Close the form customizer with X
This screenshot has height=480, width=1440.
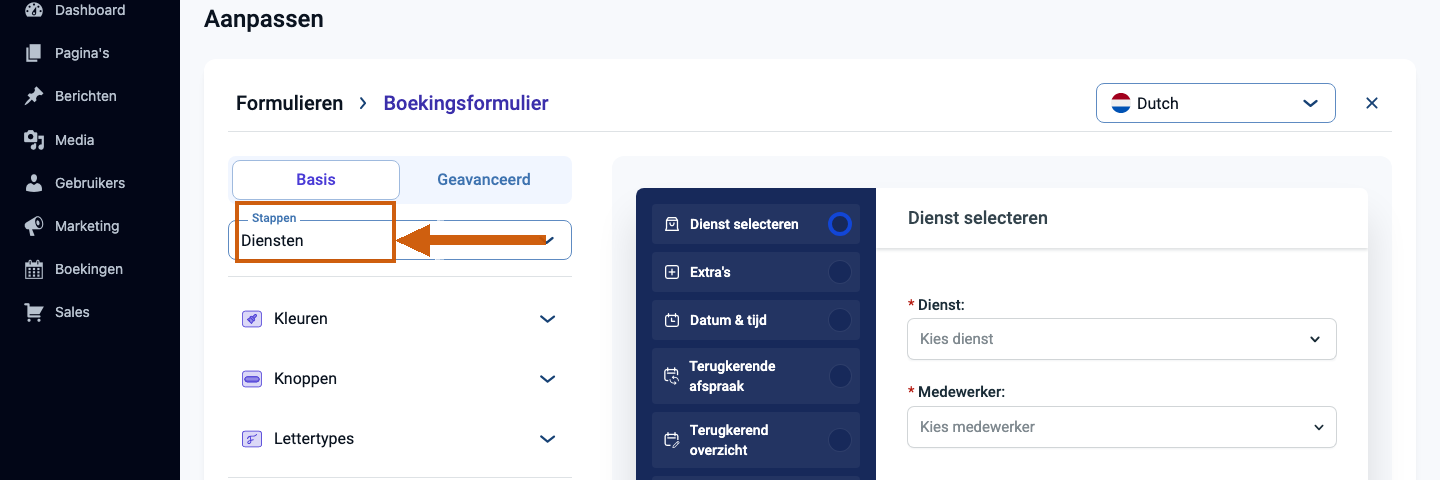[x=1372, y=103]
